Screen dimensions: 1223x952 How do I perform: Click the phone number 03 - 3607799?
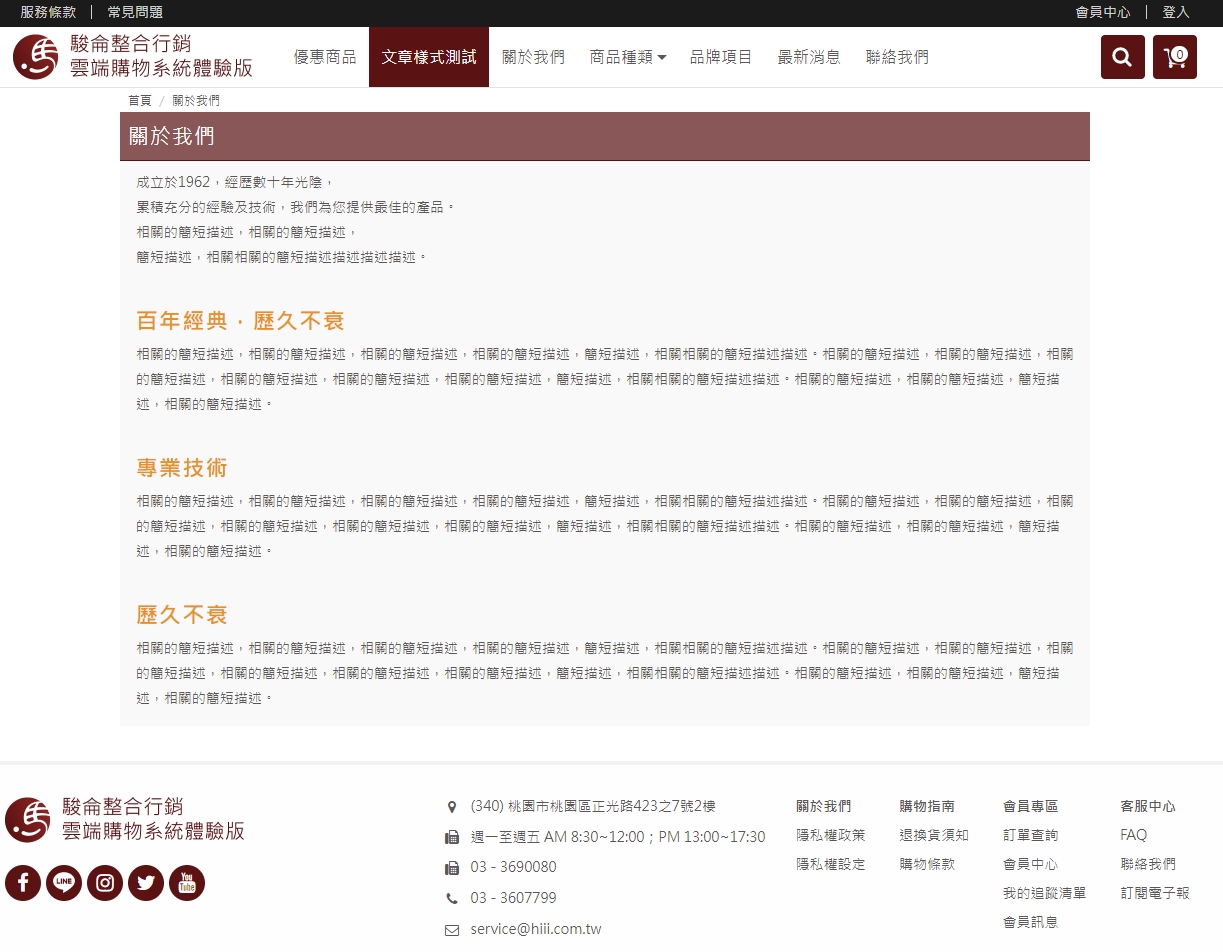pyautogui.click(x=513, y=899)
